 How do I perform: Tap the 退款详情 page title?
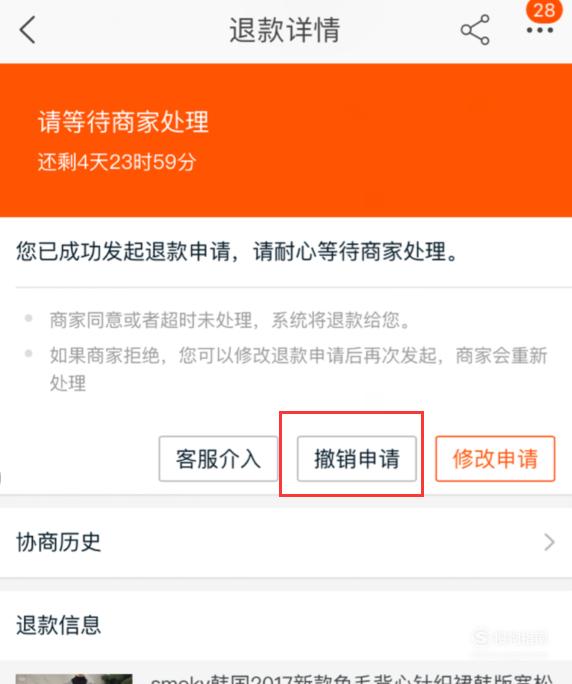pyautogui.click(x=285, y=30)
